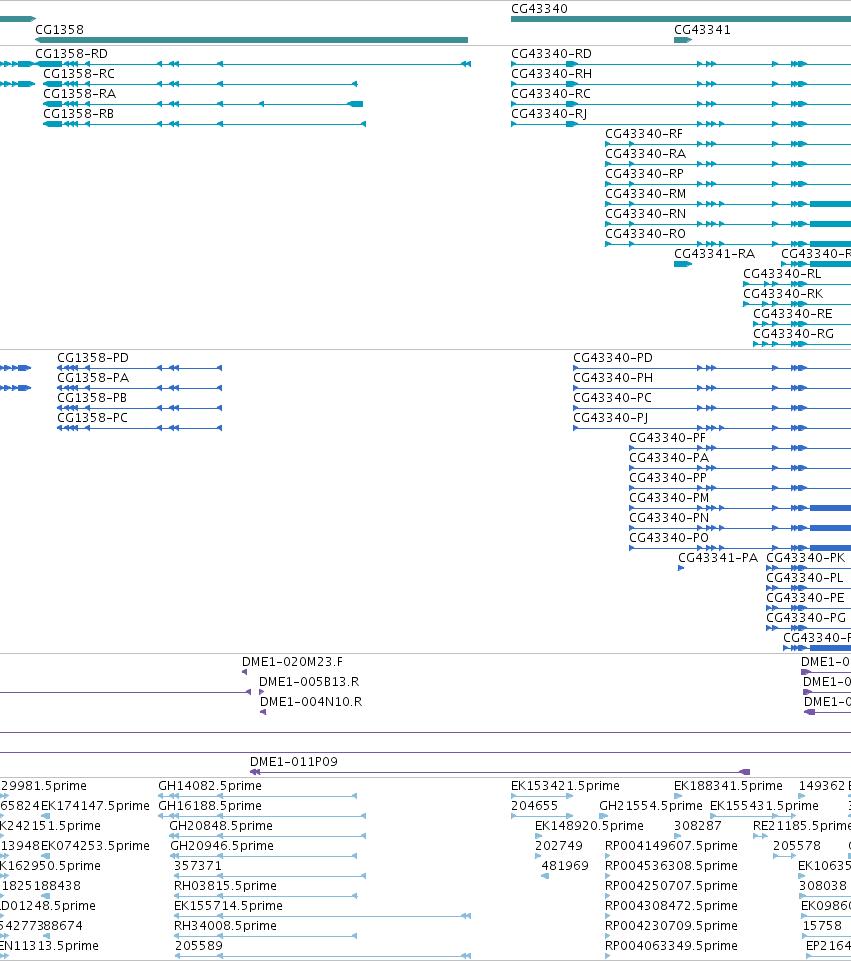Open EST EK153421.5prime
This screenshot has height=961, width=851.
(x=565, y=785)
